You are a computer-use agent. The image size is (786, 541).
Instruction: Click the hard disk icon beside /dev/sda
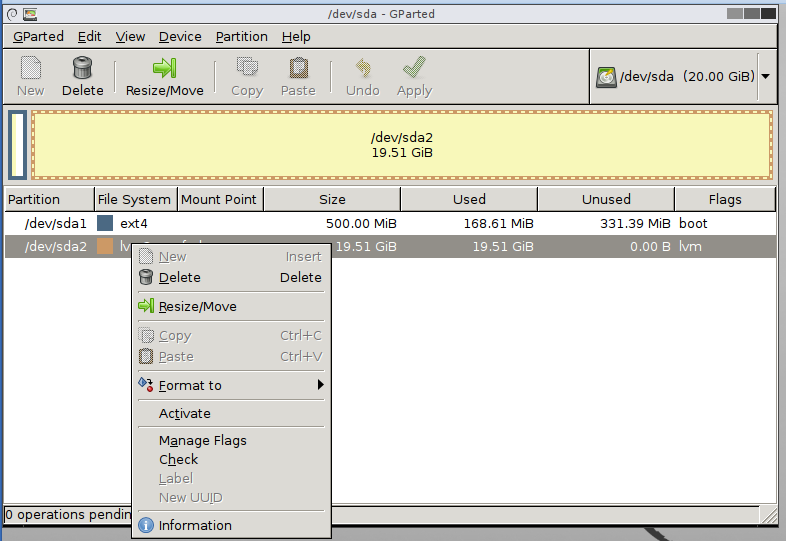[606, 77]
